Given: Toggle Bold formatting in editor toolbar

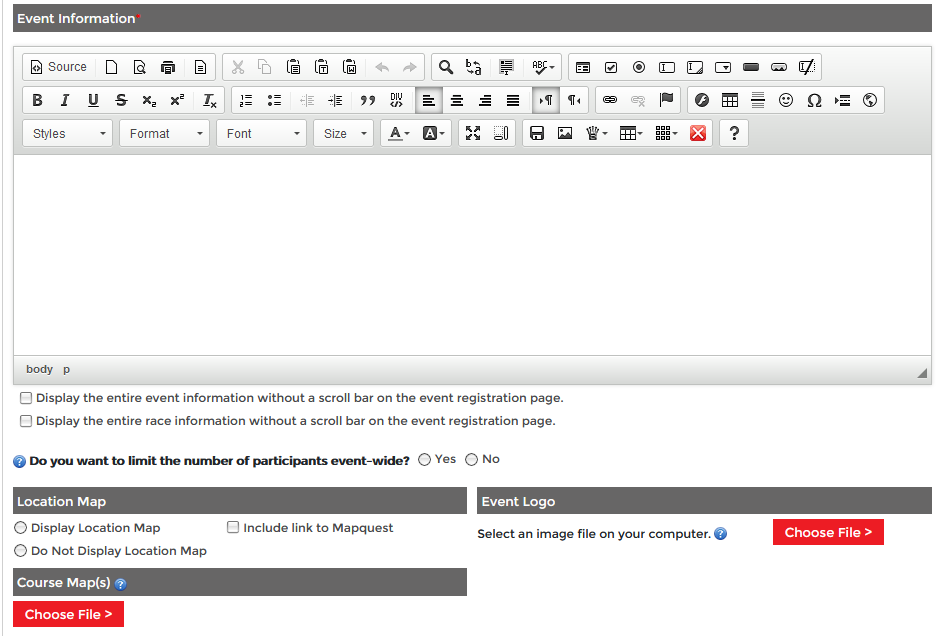Looking at the screenshot, I should point(37,100).
